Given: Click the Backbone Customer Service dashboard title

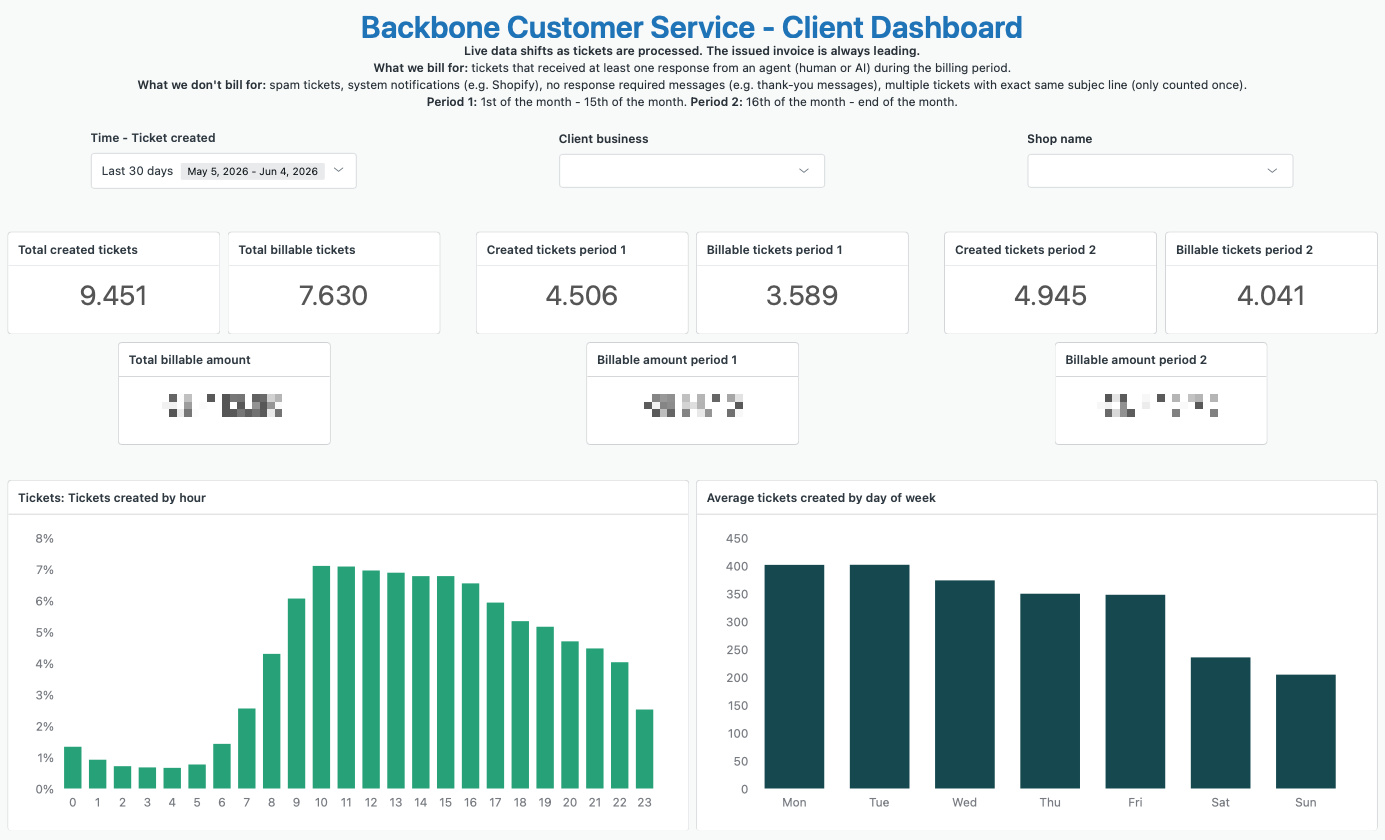Looking at the screenshot, I should [x=692, y=26].
